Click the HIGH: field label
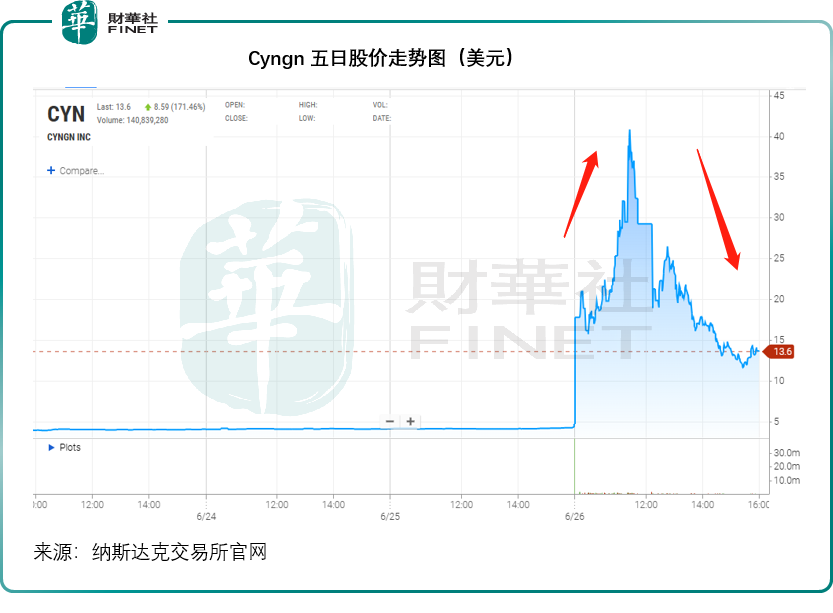 point(308,105)
